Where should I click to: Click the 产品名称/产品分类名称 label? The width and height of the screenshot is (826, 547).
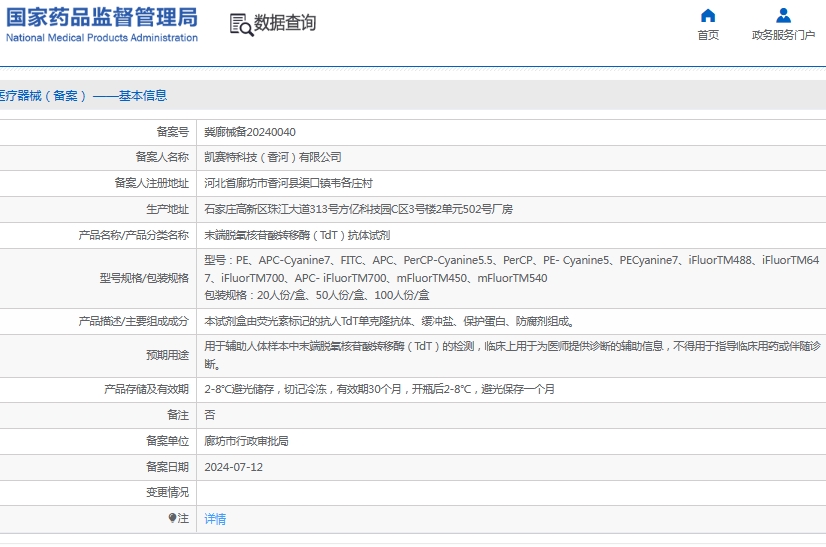pyautogui.click(x=133, y=235)
